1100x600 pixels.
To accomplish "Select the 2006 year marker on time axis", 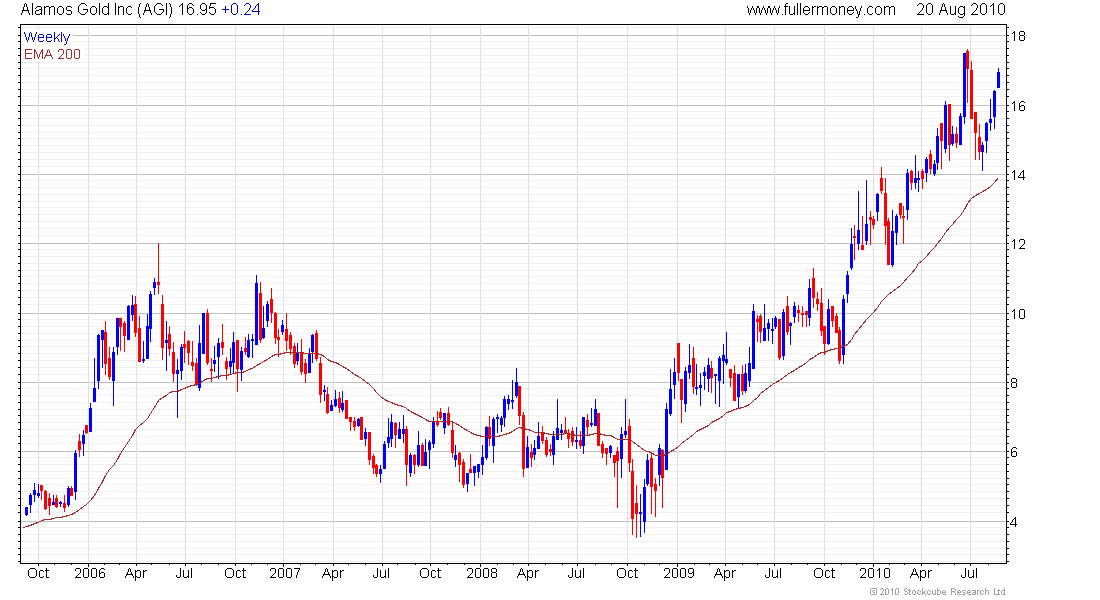I will point(89,574).
